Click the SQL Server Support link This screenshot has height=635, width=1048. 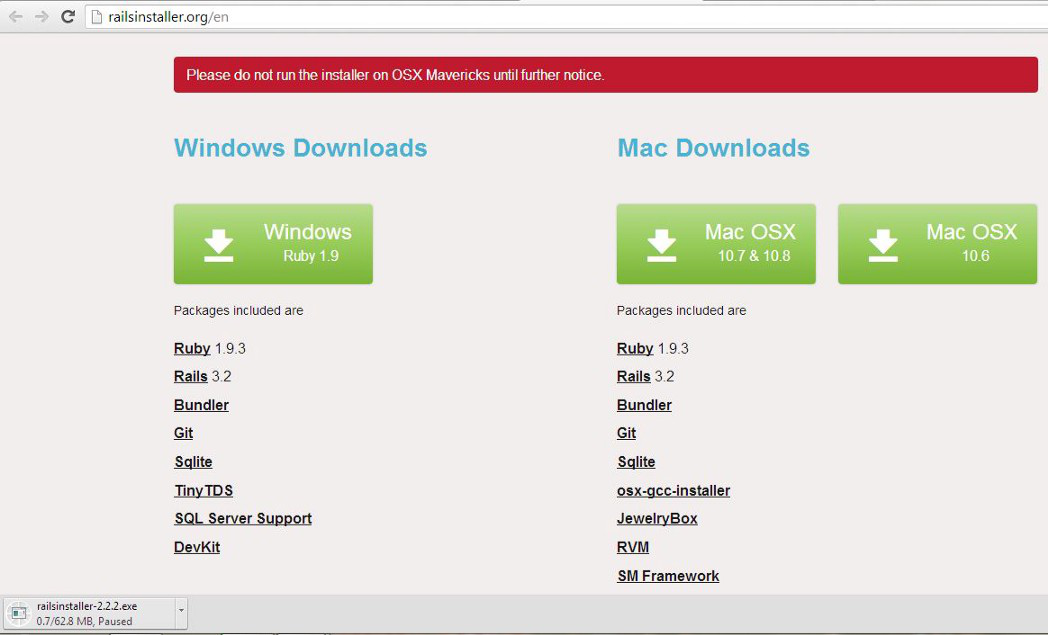tap(243, 518)
